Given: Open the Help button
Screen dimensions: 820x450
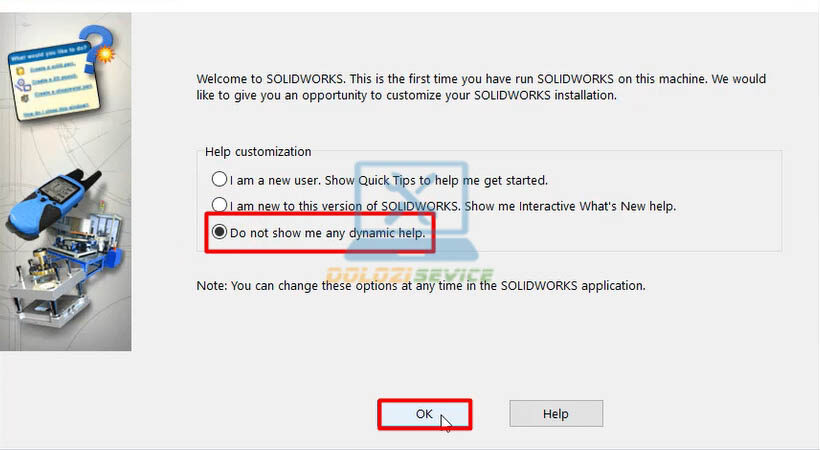Looking at the screenshot, I should 556,414.
